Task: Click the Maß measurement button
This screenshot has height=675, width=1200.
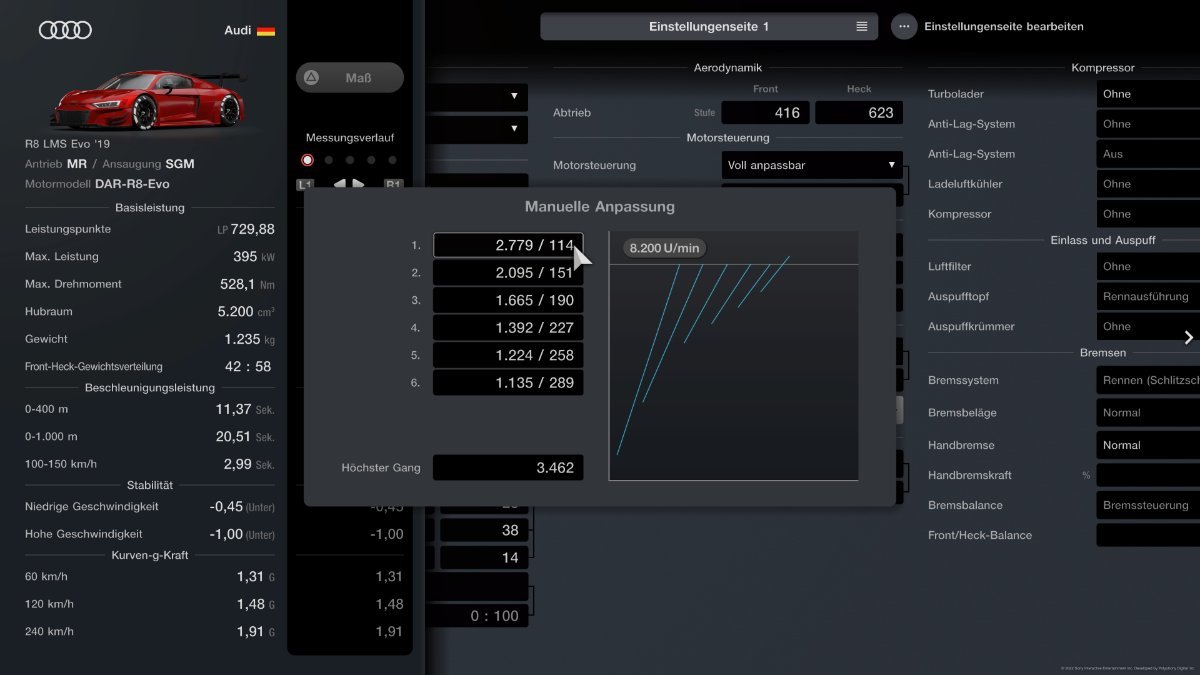Action: [350, 77]
